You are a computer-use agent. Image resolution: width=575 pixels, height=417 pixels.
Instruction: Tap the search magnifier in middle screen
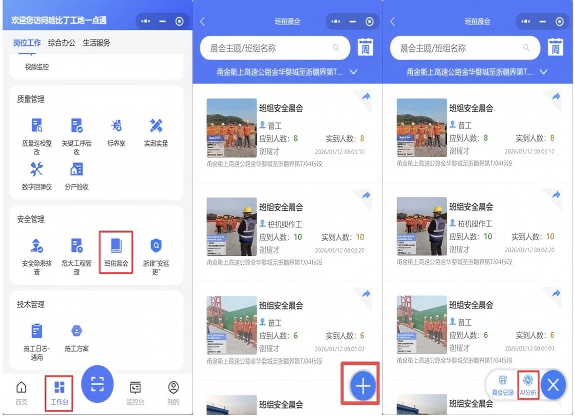(x=336, y=47)
